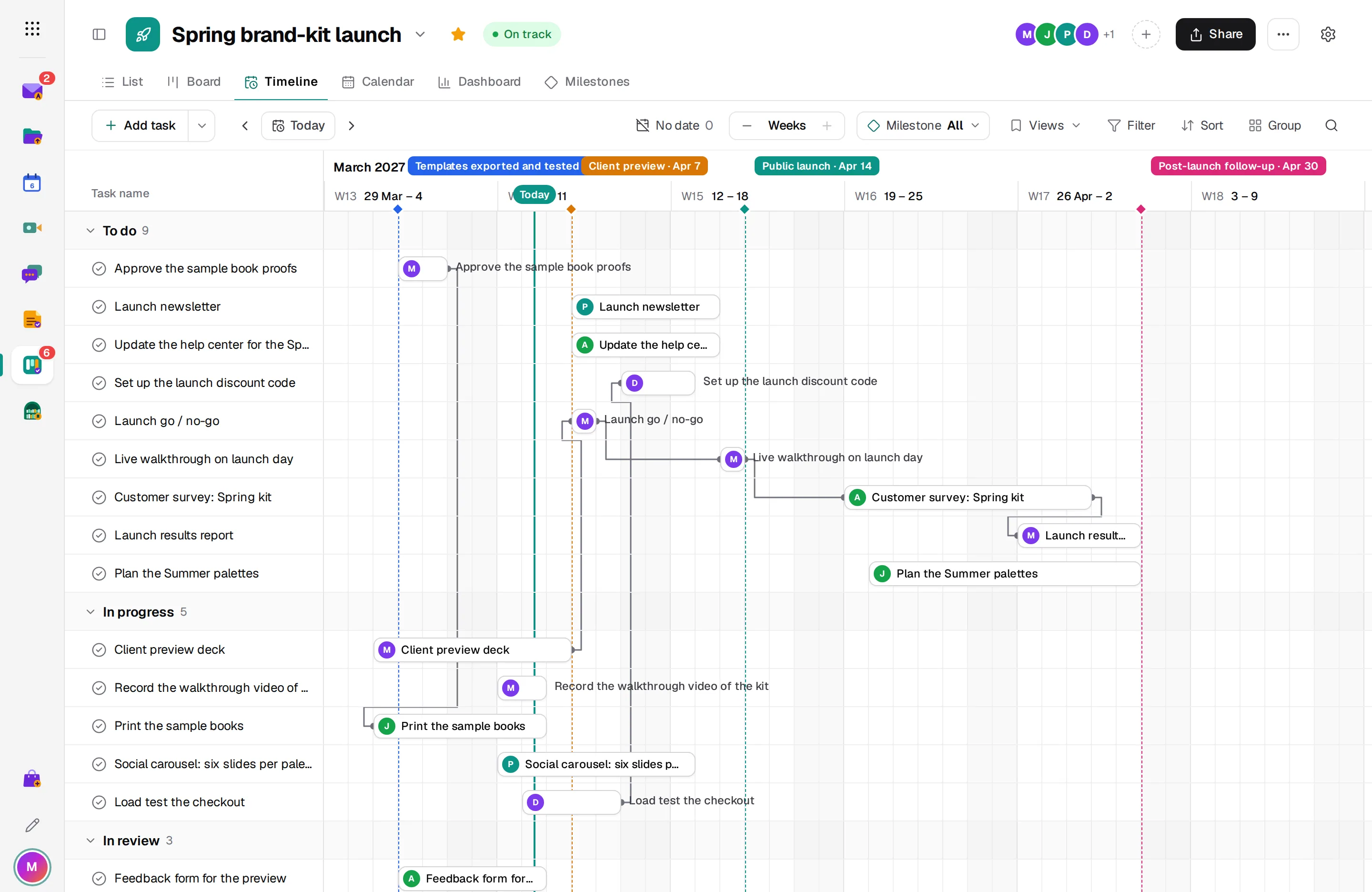Open the user profile avatar M
The width and height of the screenshot is (1372, 892).
click(32, 866)
